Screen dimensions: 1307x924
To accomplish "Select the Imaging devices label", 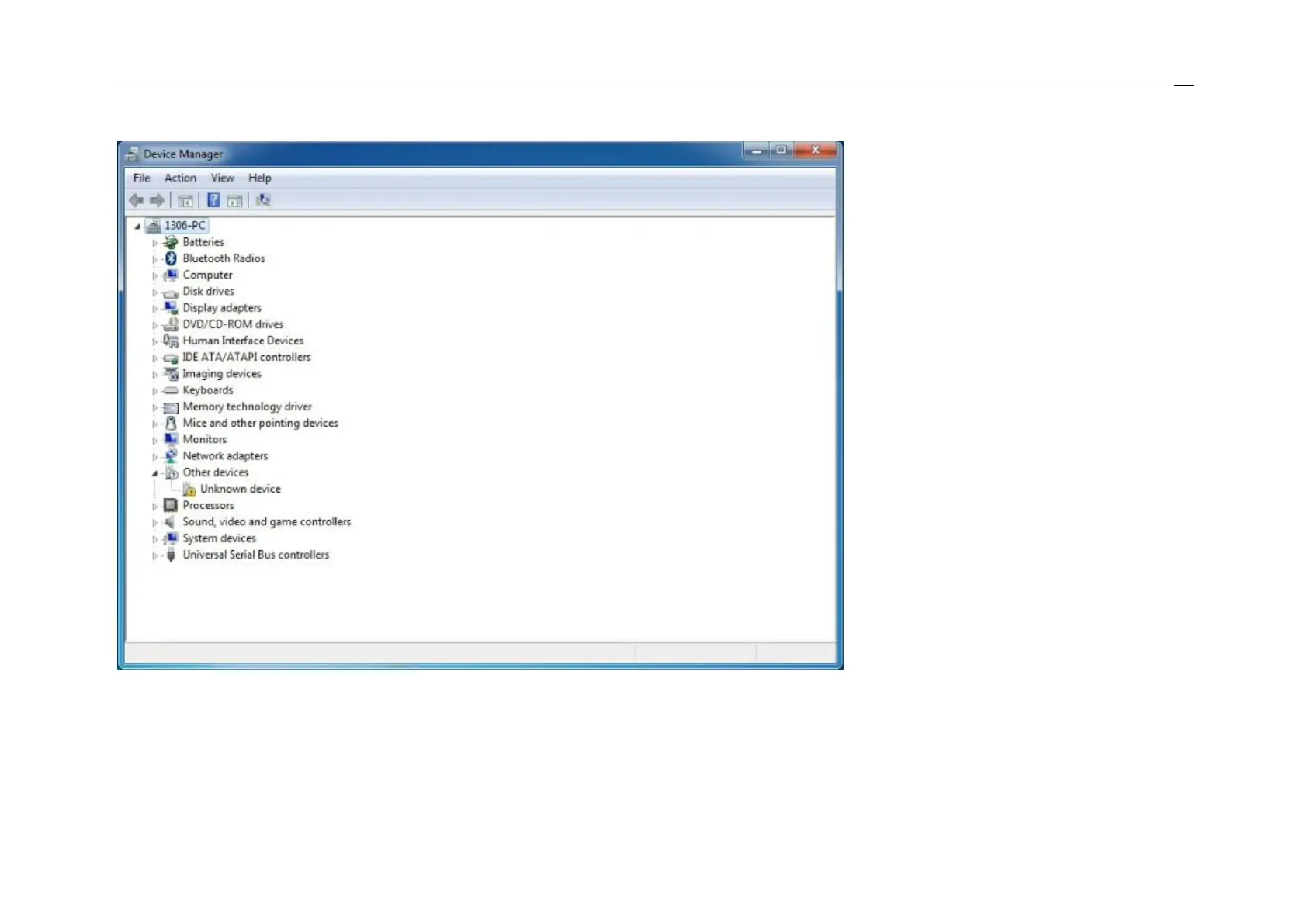I will pos(222,374).
